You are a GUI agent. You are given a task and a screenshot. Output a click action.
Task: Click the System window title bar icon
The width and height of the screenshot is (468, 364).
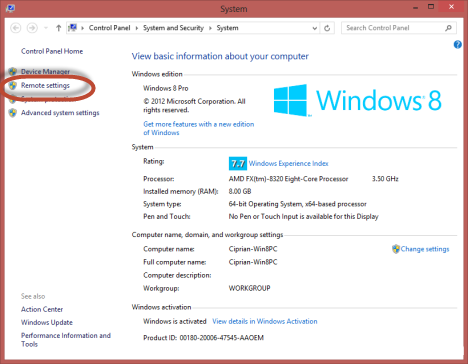(x=10, y=8)
